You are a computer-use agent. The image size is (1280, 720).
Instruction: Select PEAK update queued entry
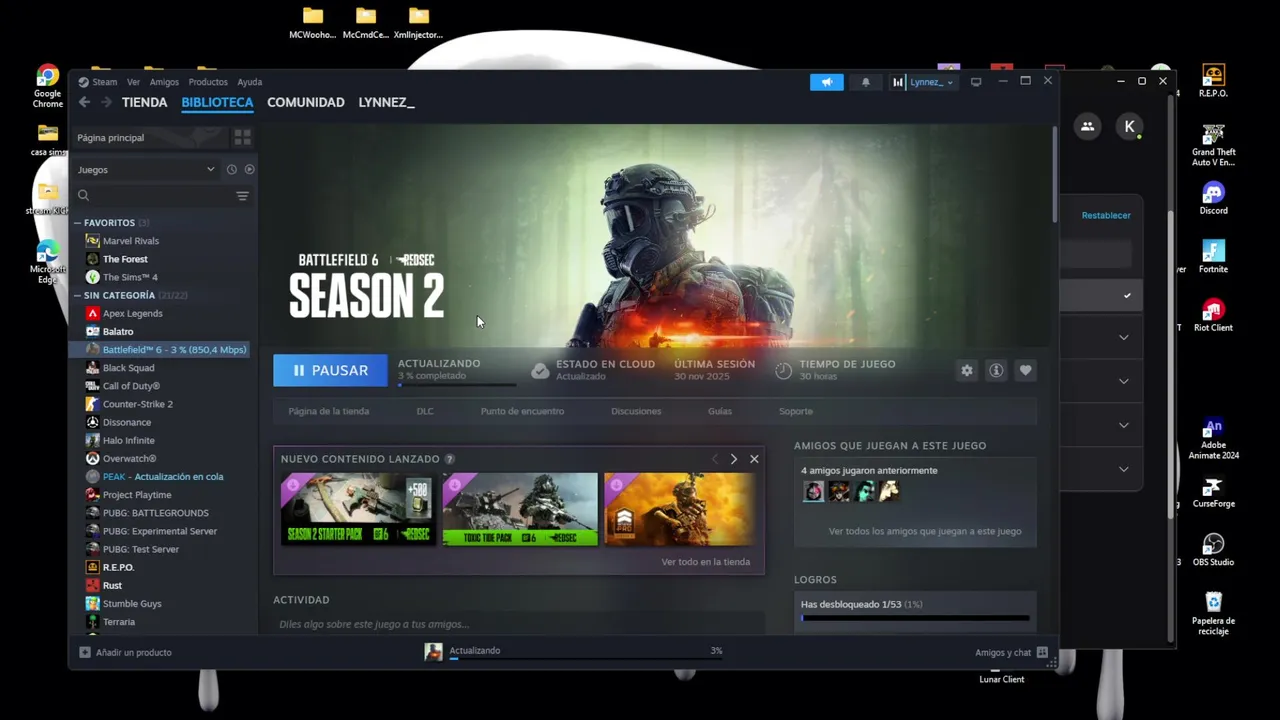click(x=163, y=477)
